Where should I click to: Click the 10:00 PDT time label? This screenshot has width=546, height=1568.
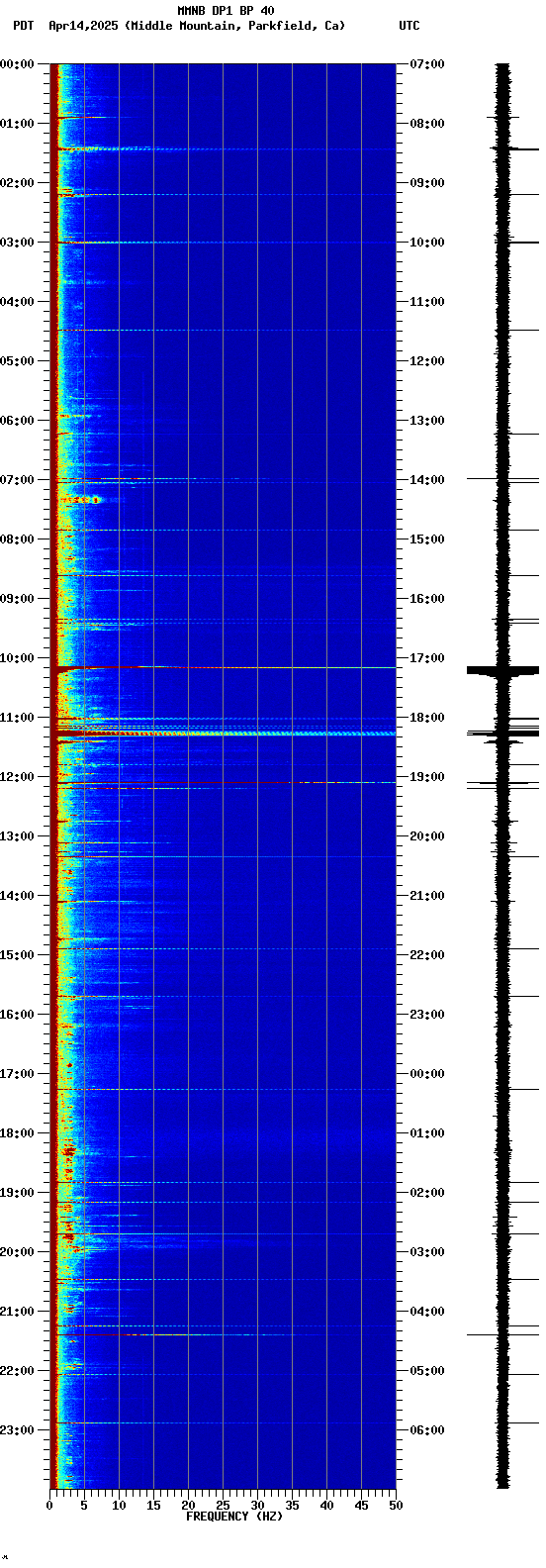point(18,658)
